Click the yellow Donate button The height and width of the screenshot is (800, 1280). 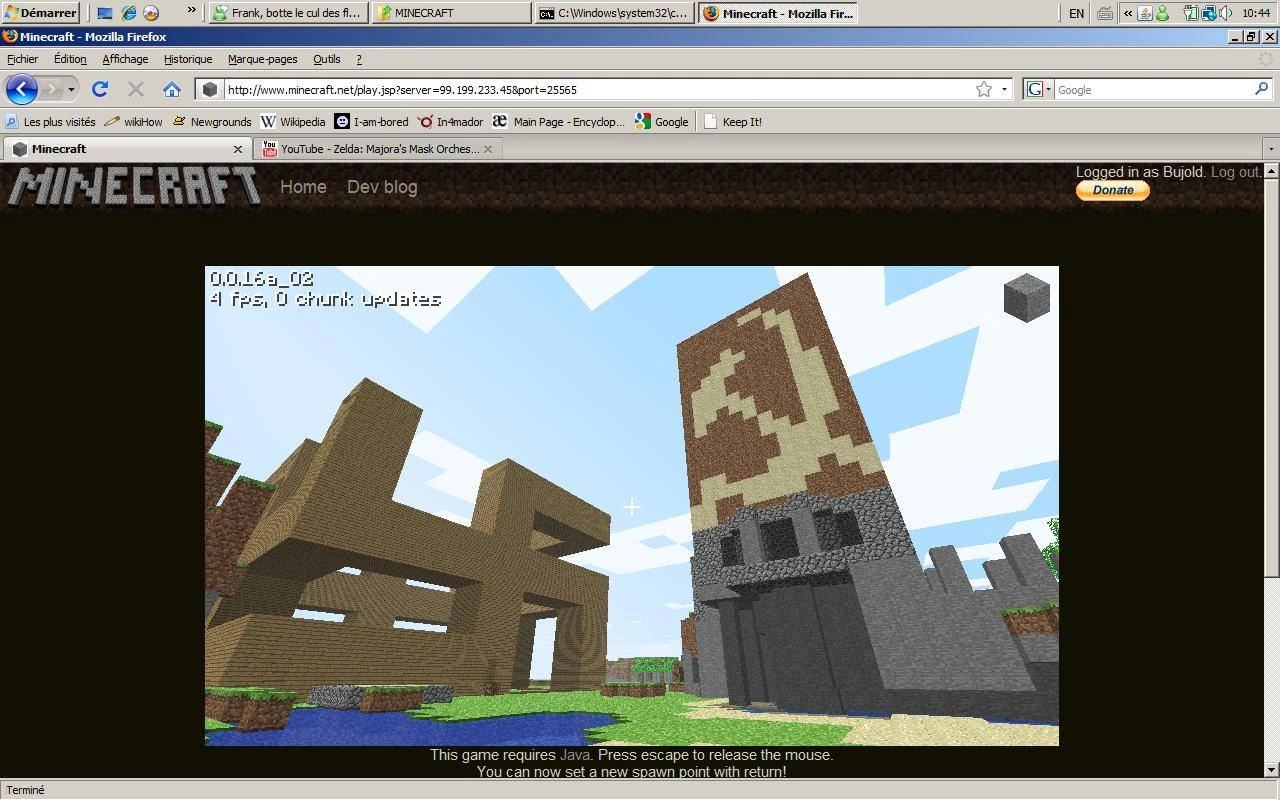1113,190
